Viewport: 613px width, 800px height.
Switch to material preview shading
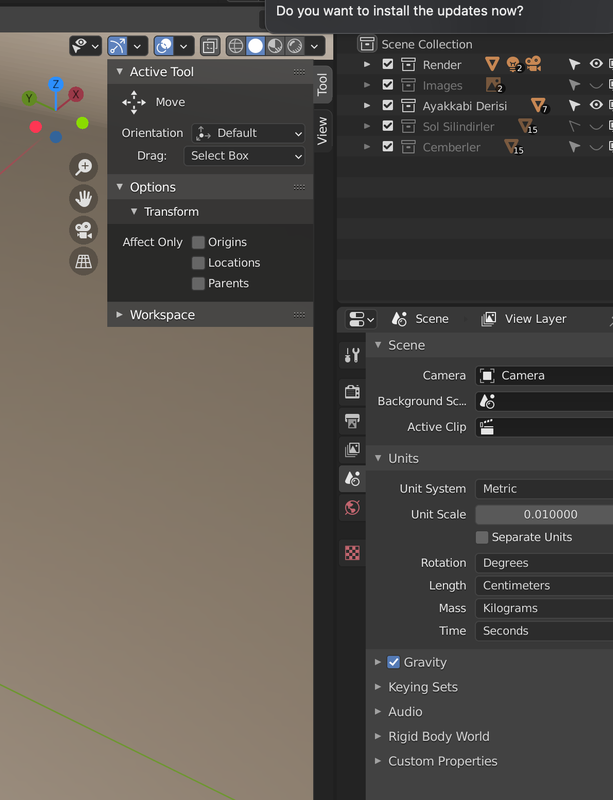coord(275,46)
